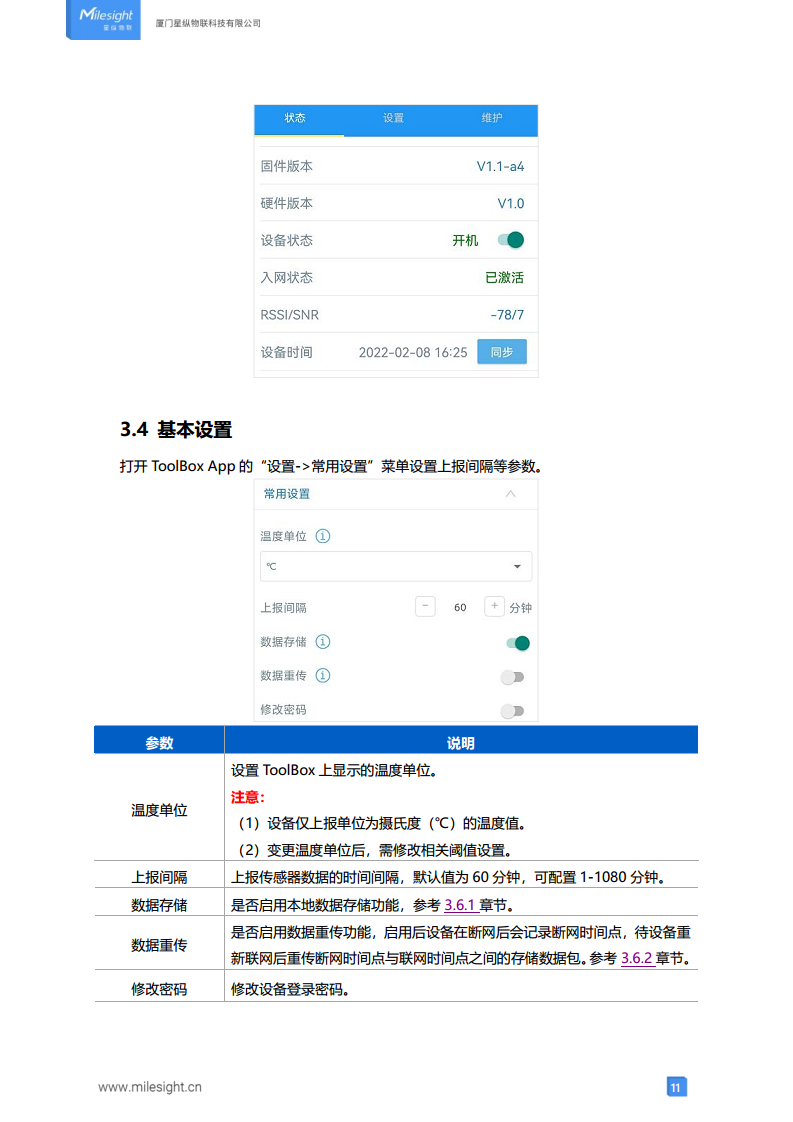Viewport: 793px width, 1122px height.
Task: Click the info icon beside 数据存储
Action: 323,642
